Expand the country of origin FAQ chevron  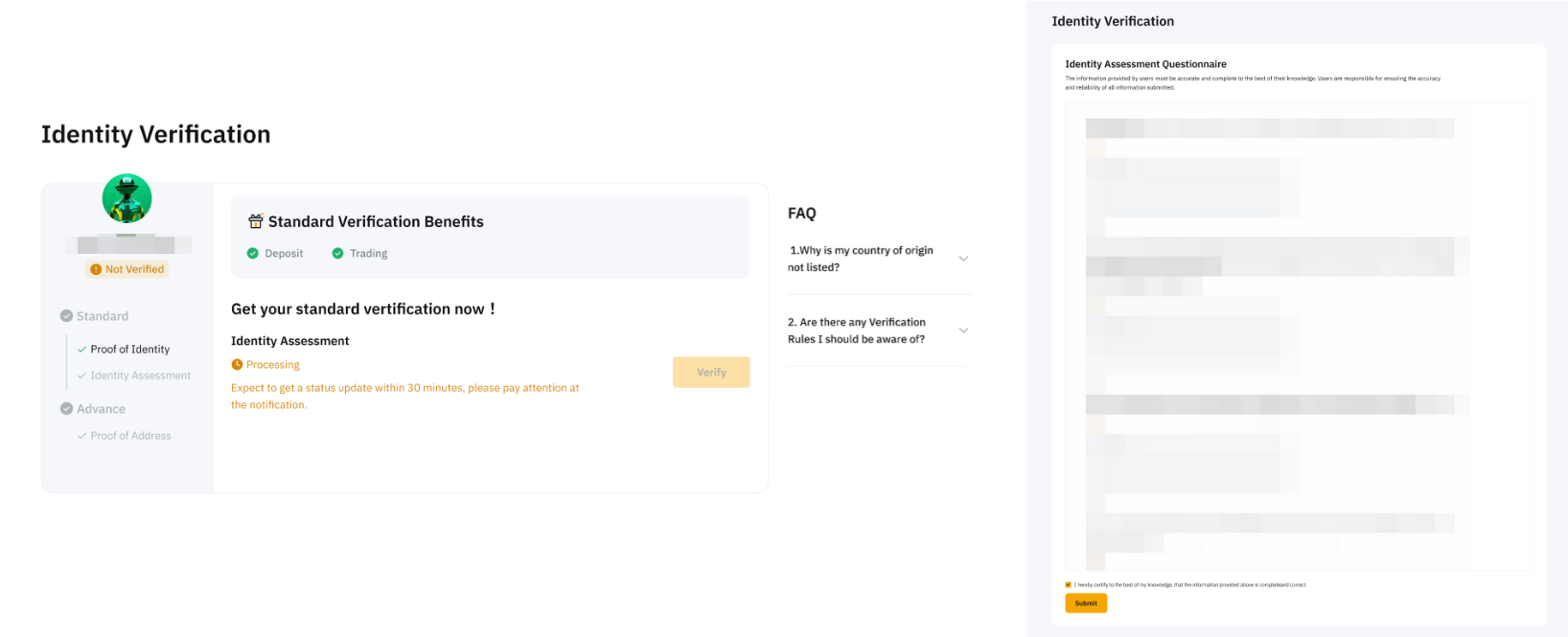(x=963, y=259)
